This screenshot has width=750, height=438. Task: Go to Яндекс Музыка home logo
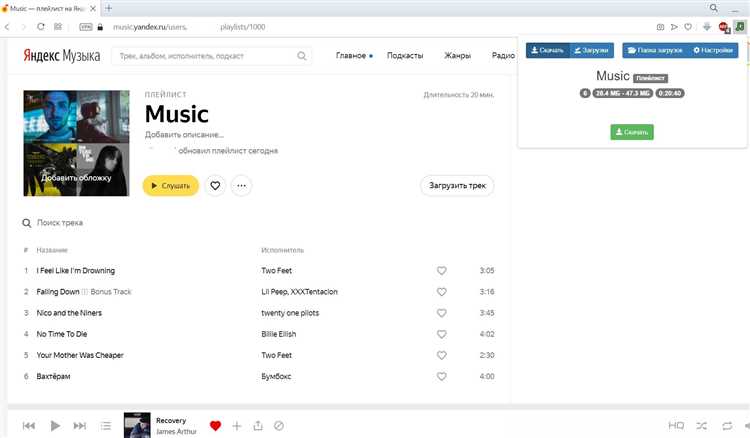[x=62, y=55]
